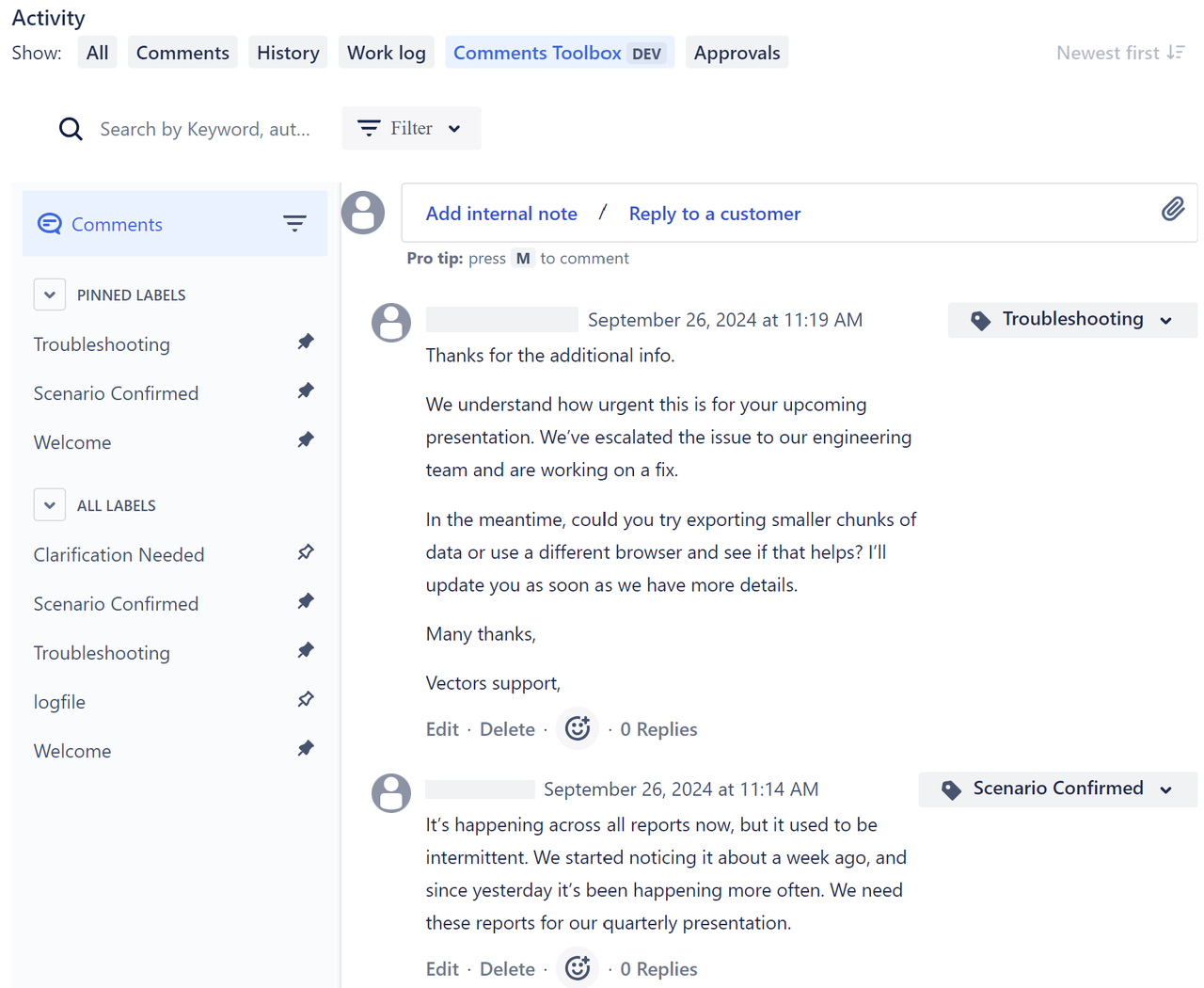This screenshot has width=1204, height=988.
Task: Open the Scenario Confirmed label dropdown
Action: 1166,789
